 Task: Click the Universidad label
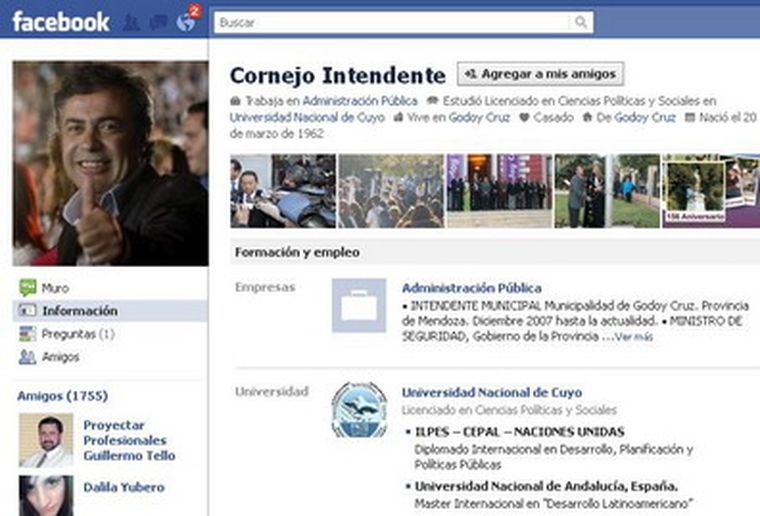coord(271,391)
